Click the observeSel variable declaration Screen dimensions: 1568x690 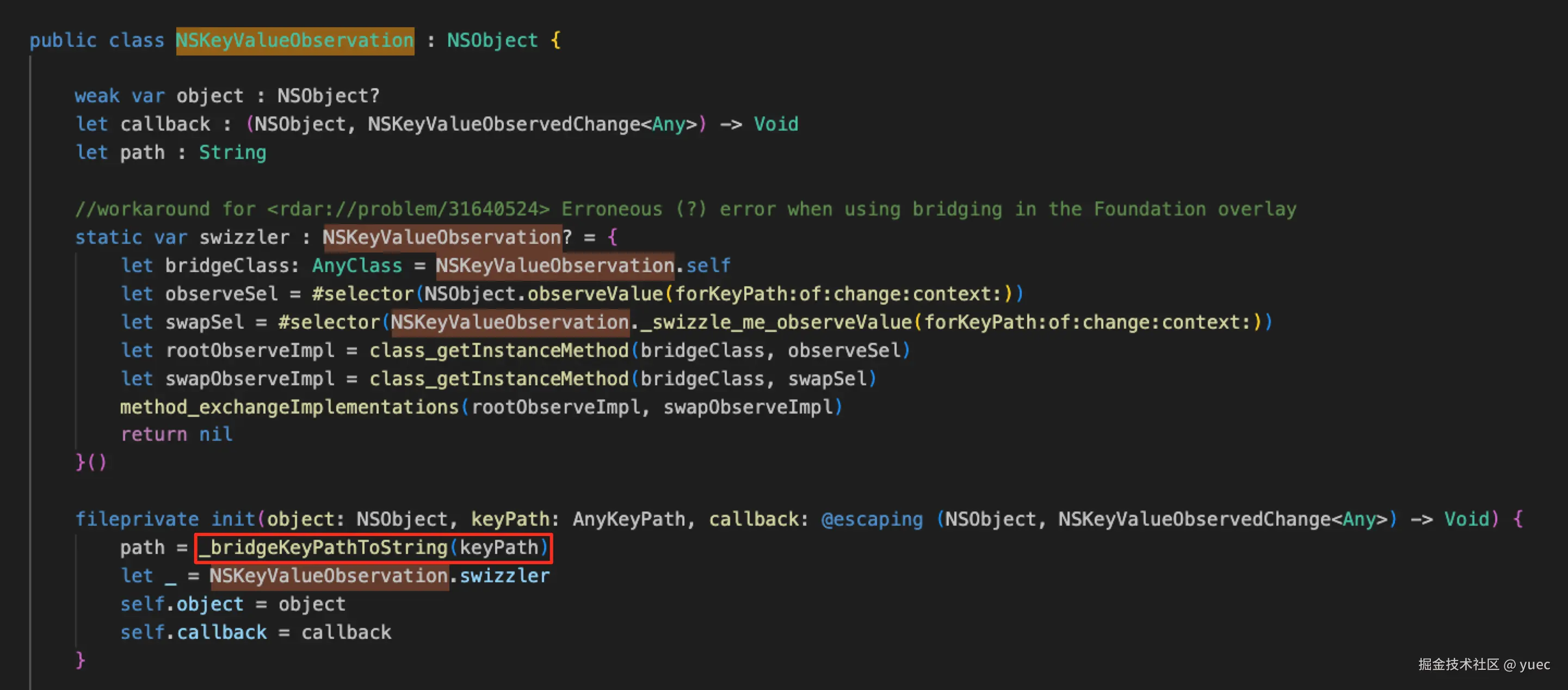click(x=221, y=293)
